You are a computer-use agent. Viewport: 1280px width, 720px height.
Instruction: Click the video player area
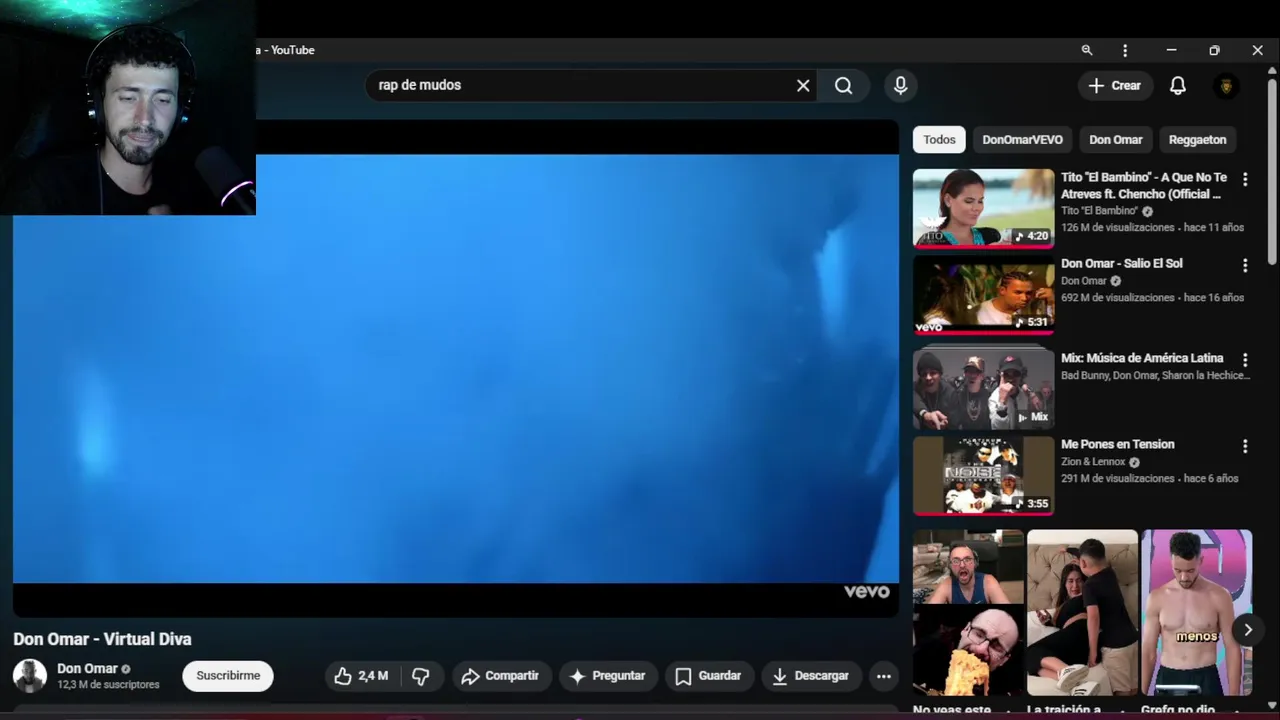pos(456,368)
